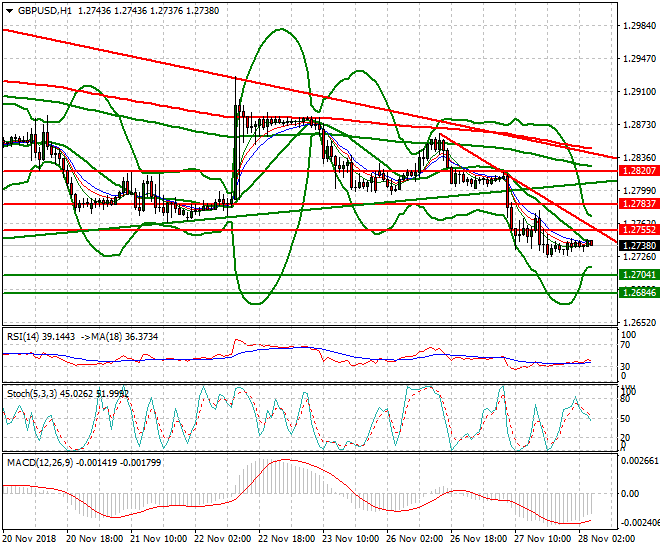Click the 26 Nov 18:00 time axis label
660x550 pixels.
pos(479,539)
